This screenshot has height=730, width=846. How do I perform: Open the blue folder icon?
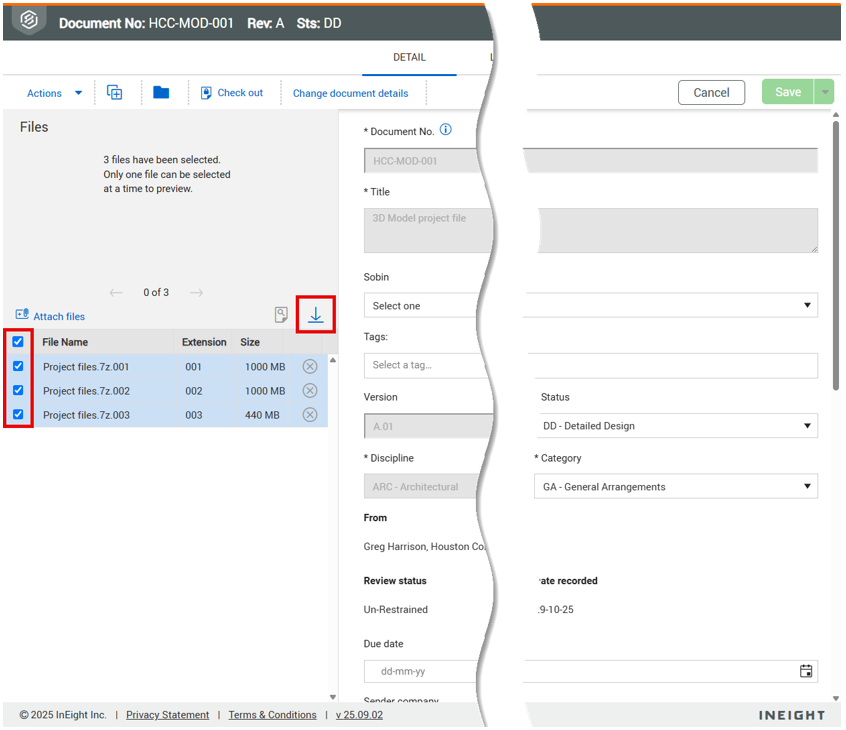pyautogui.click(x=161, y=93)
